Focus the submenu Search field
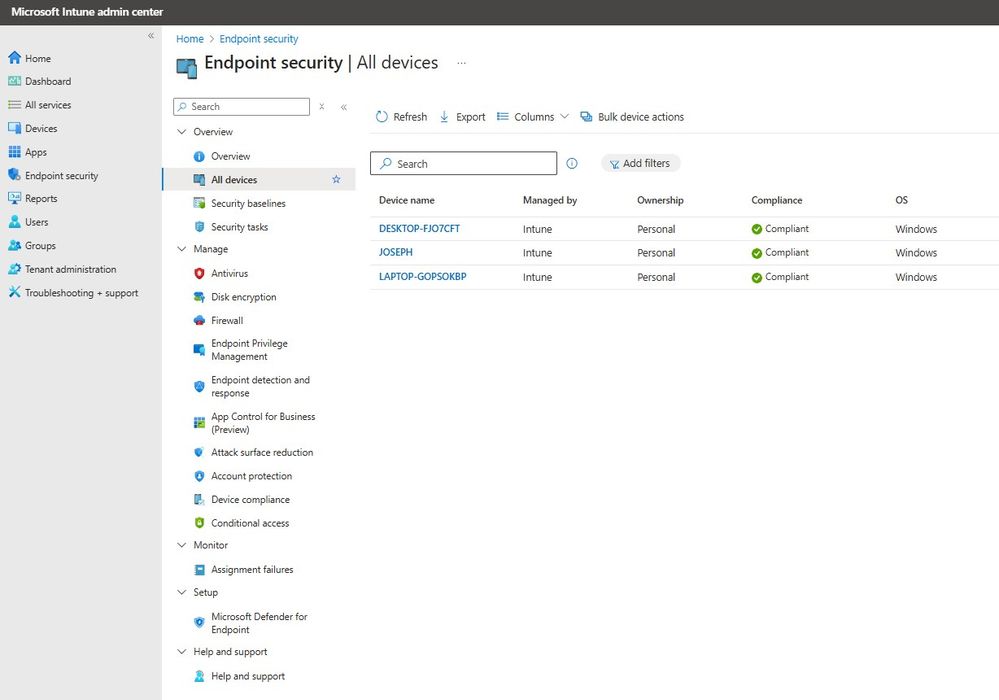The image size is (999, 700). [x=241, y=106]
